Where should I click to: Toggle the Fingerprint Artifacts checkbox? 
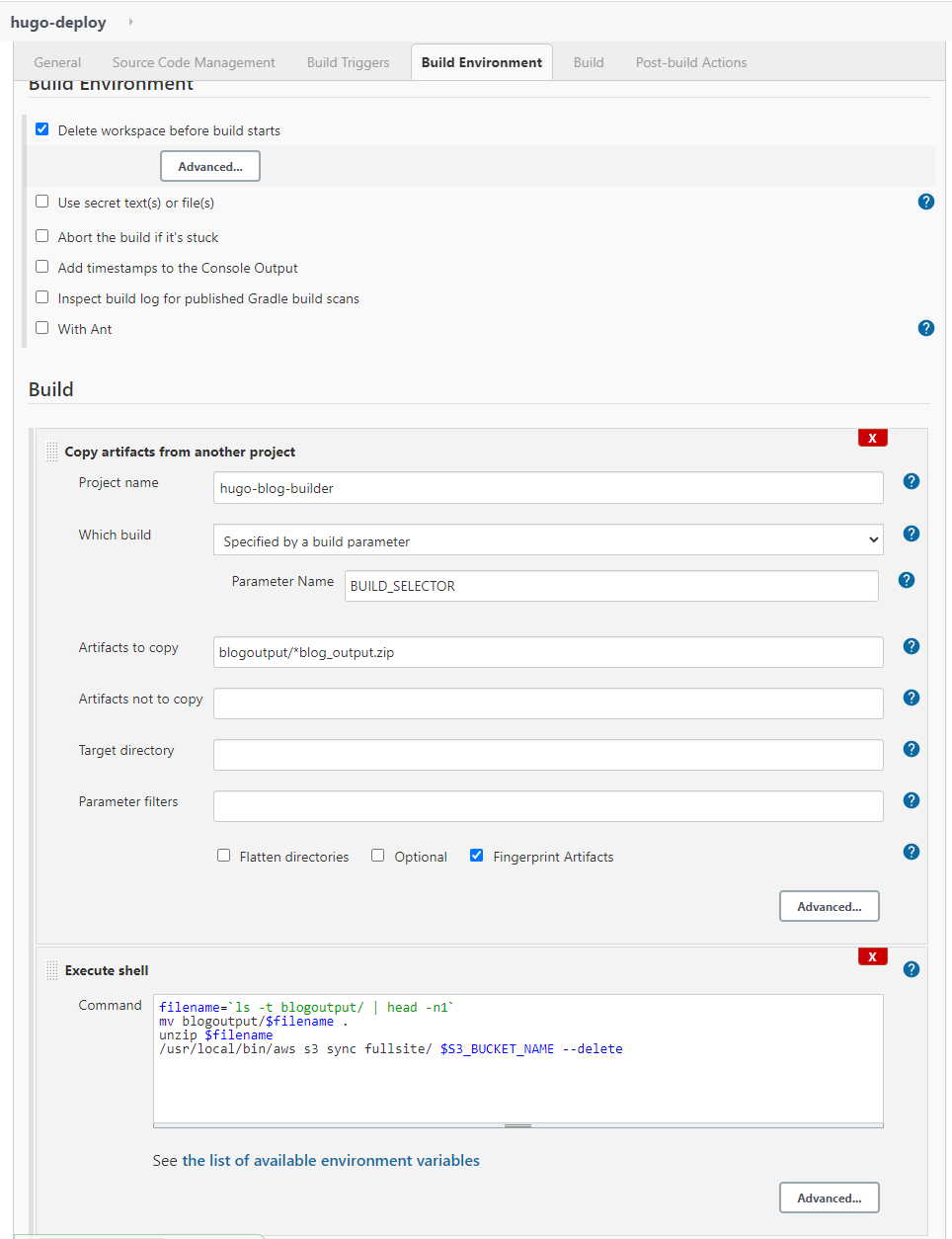pyautogui.click(x=476, y=856)
